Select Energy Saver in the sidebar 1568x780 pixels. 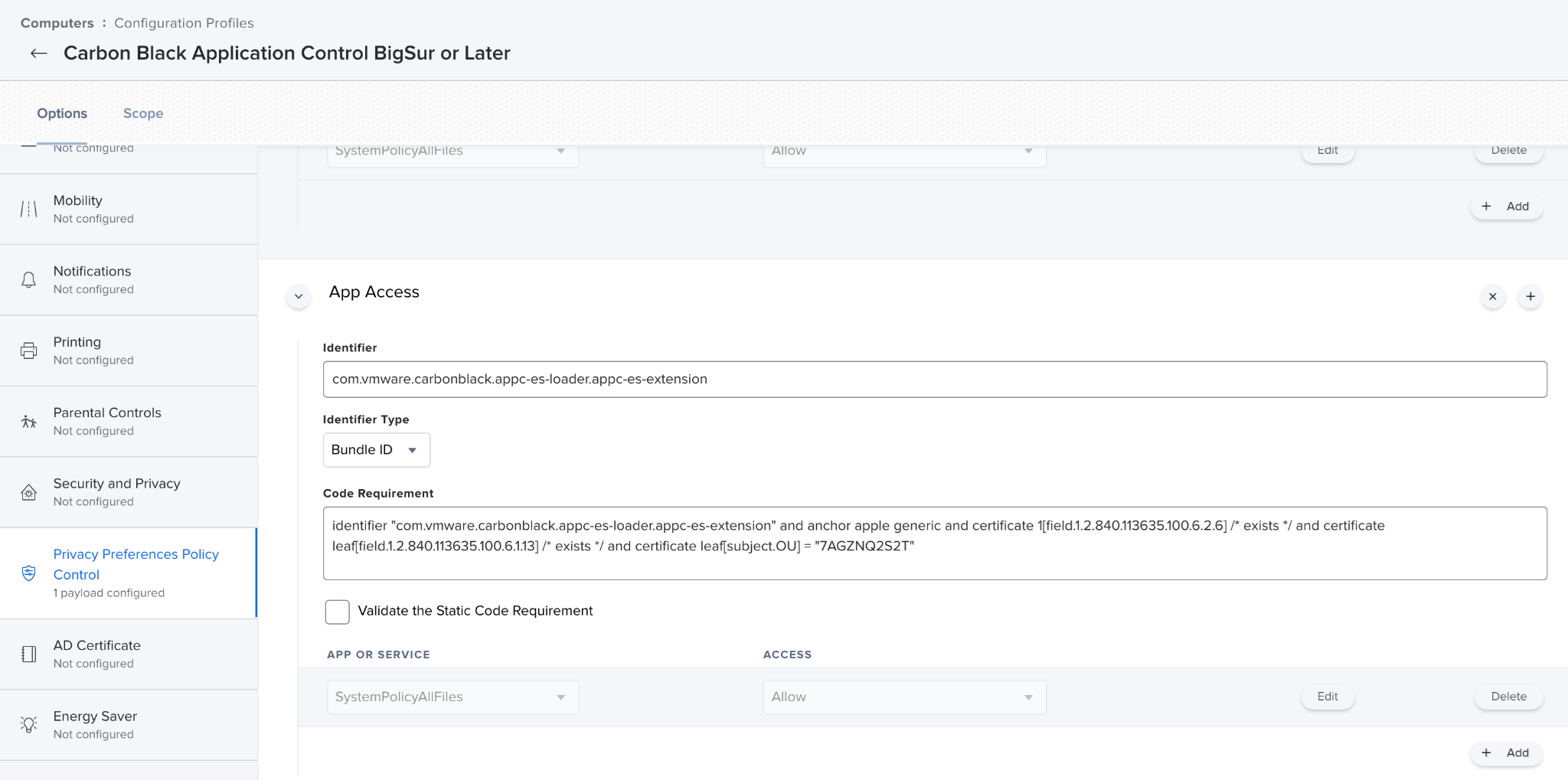pos(129,725)
